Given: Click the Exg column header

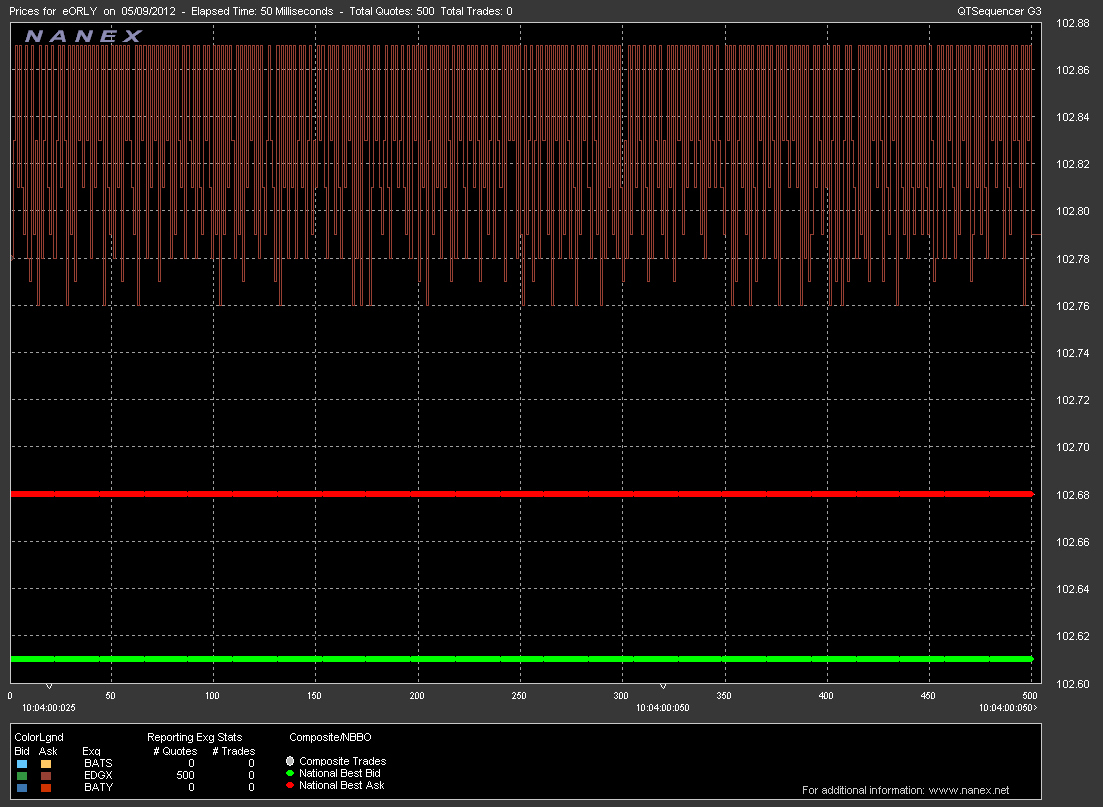Looking at the screenshot, I should (91, 751).
